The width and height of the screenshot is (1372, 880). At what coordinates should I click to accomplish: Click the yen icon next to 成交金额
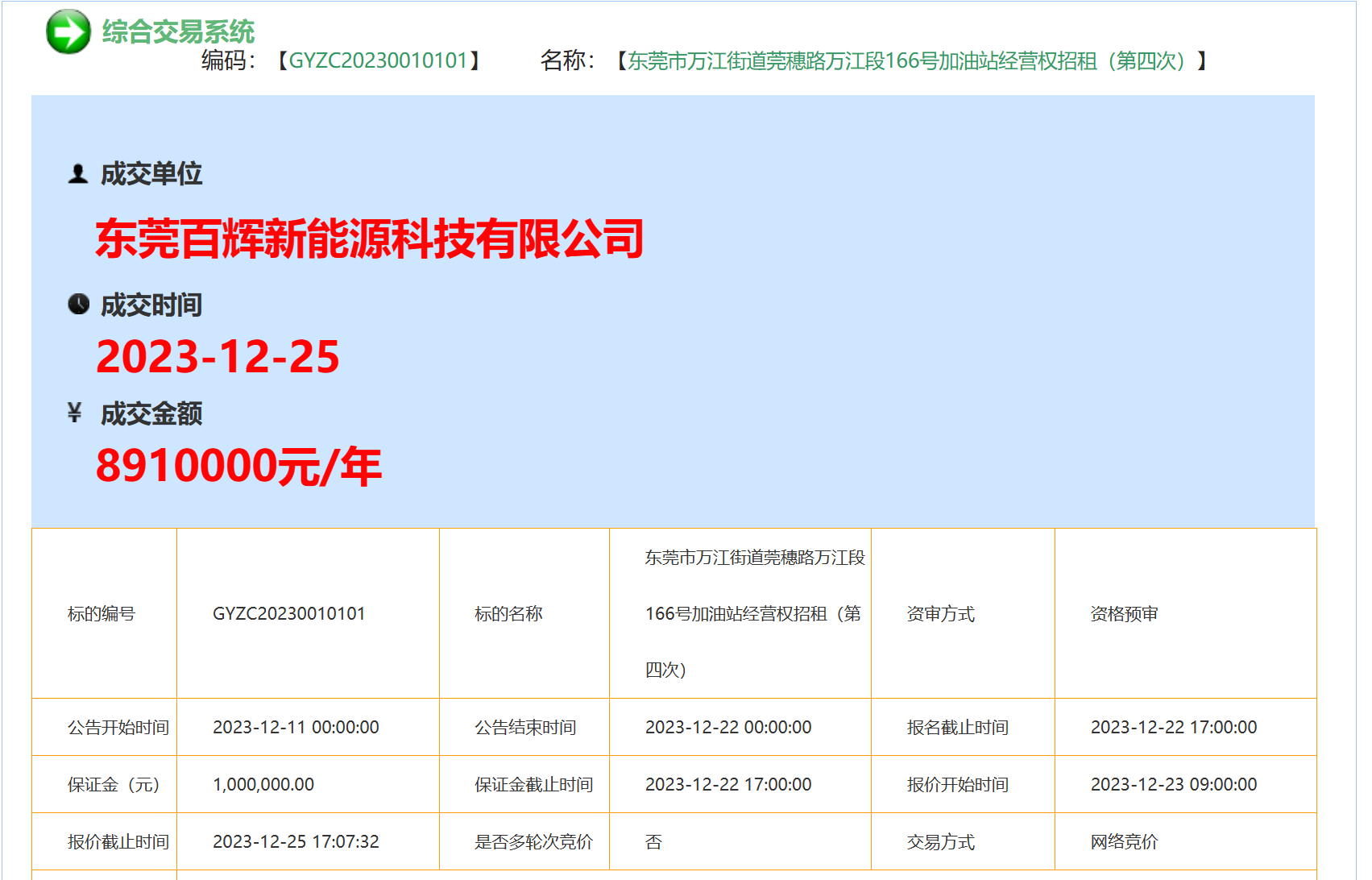[x=75, y=413]
